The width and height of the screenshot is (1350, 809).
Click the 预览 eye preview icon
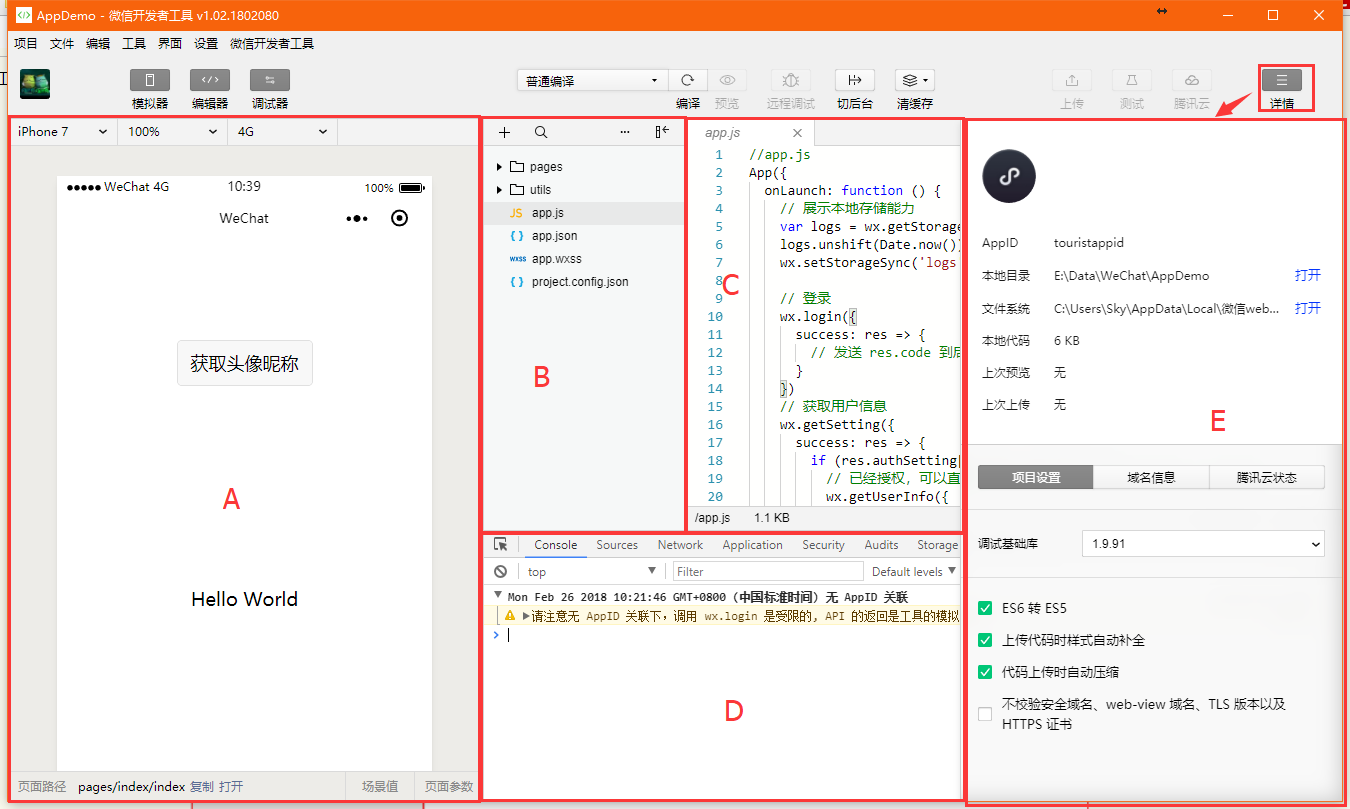click(727, 80)
